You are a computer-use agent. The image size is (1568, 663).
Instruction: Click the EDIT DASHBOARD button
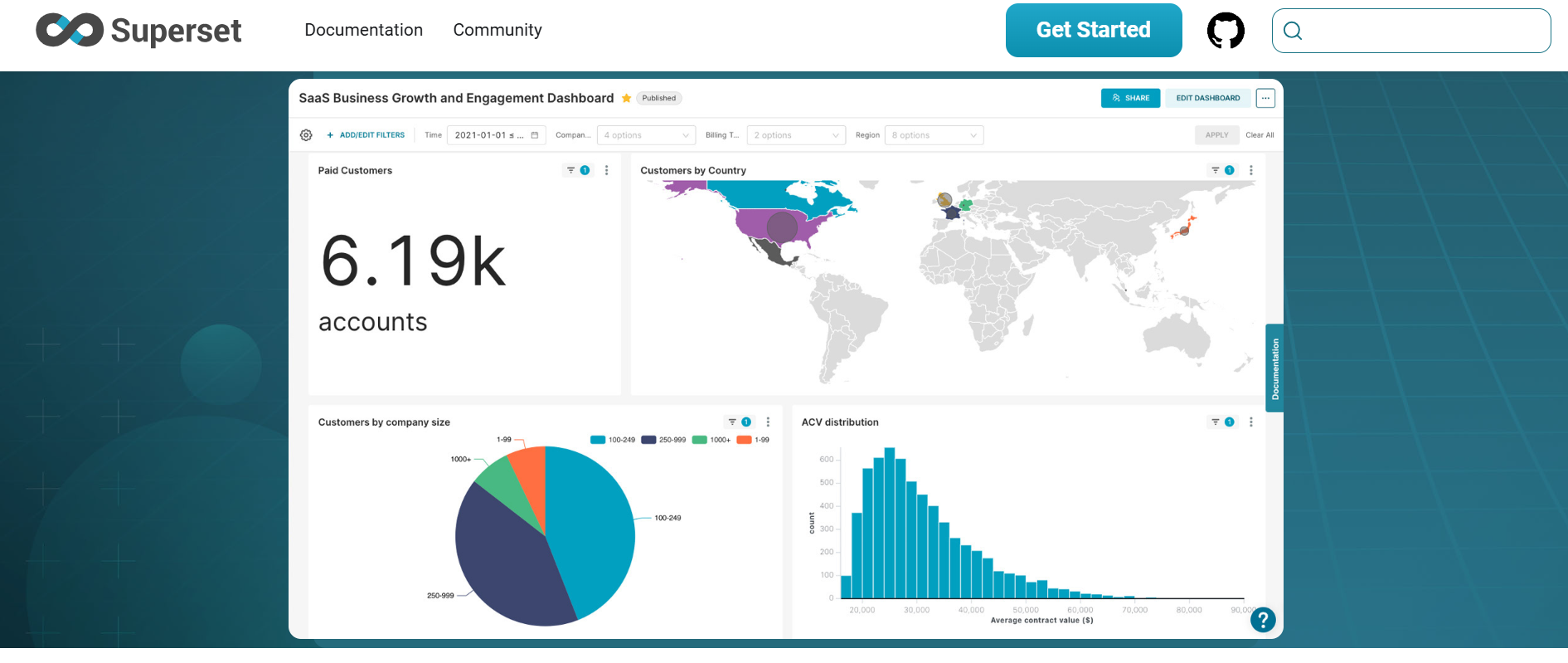tap(1208, 98)
